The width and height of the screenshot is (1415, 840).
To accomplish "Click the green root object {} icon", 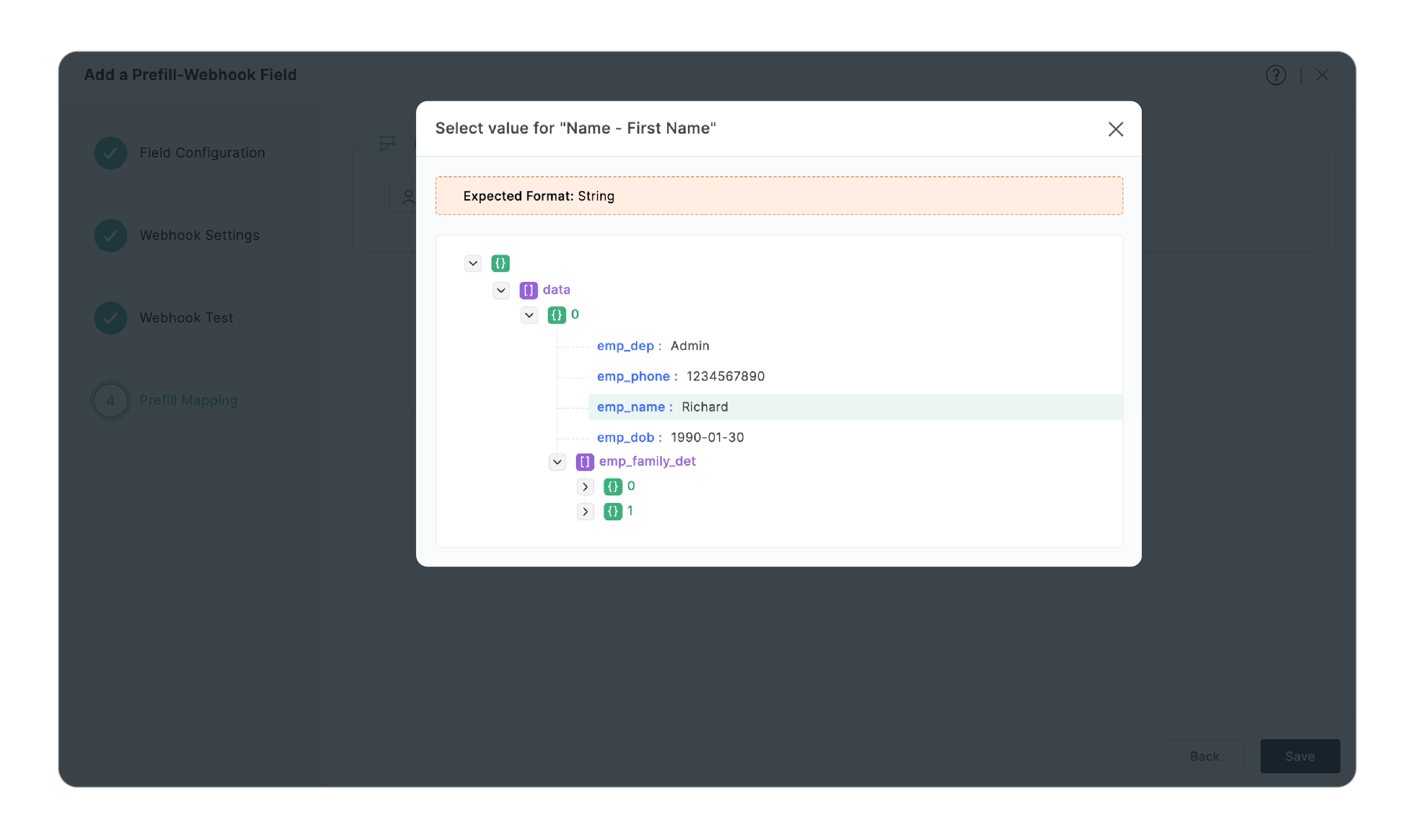I will tap(500, 263).
